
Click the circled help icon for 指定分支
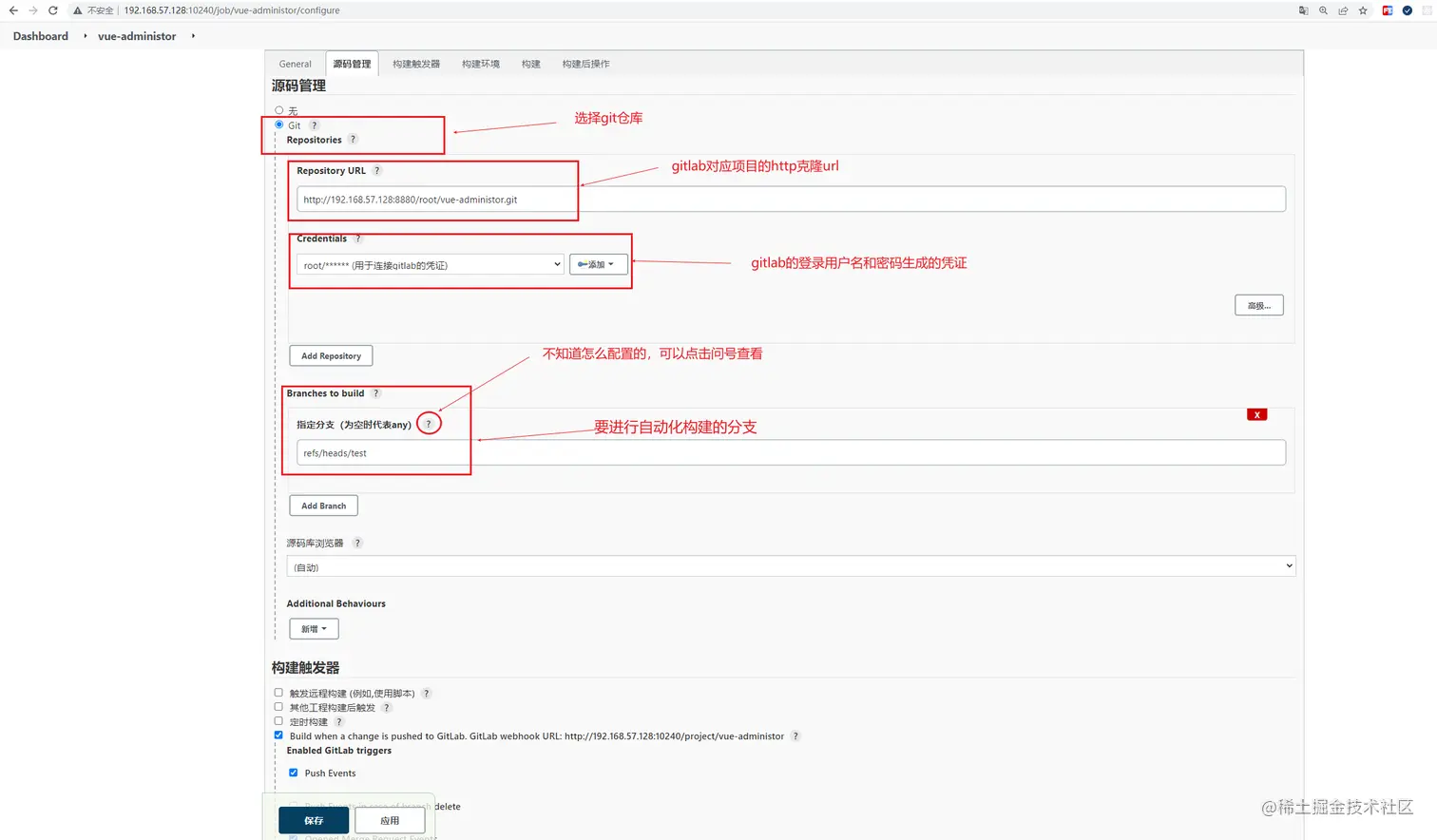[x=429, y=424]
